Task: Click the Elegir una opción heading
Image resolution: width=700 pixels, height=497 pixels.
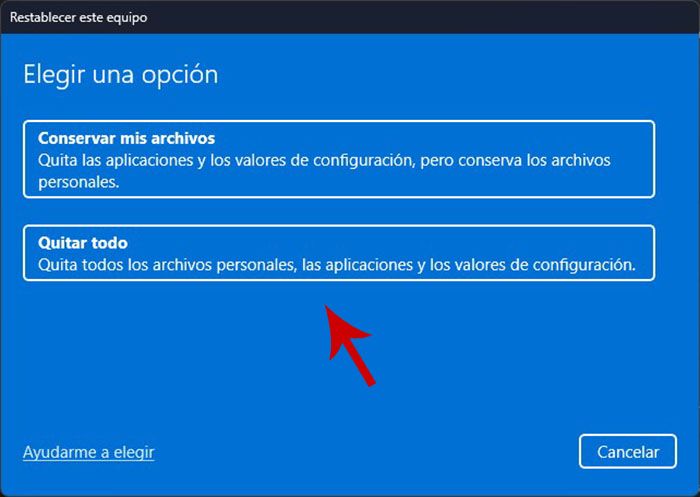Action: tap(121, 74)
